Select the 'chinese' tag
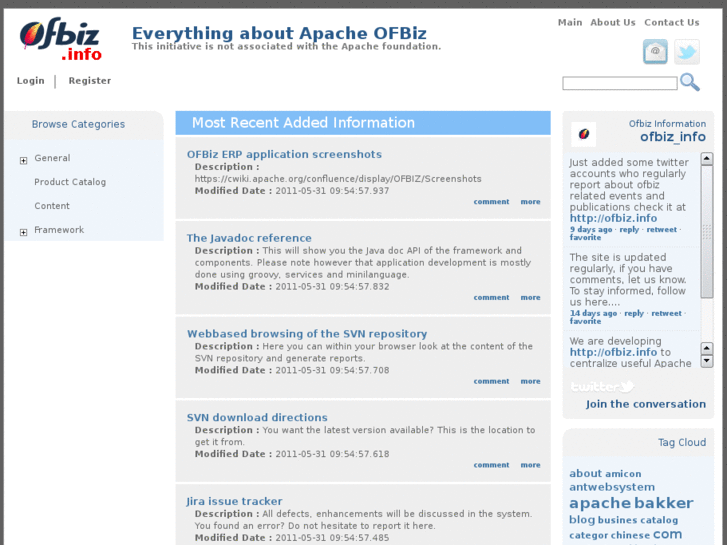 [x=631, y=535]
